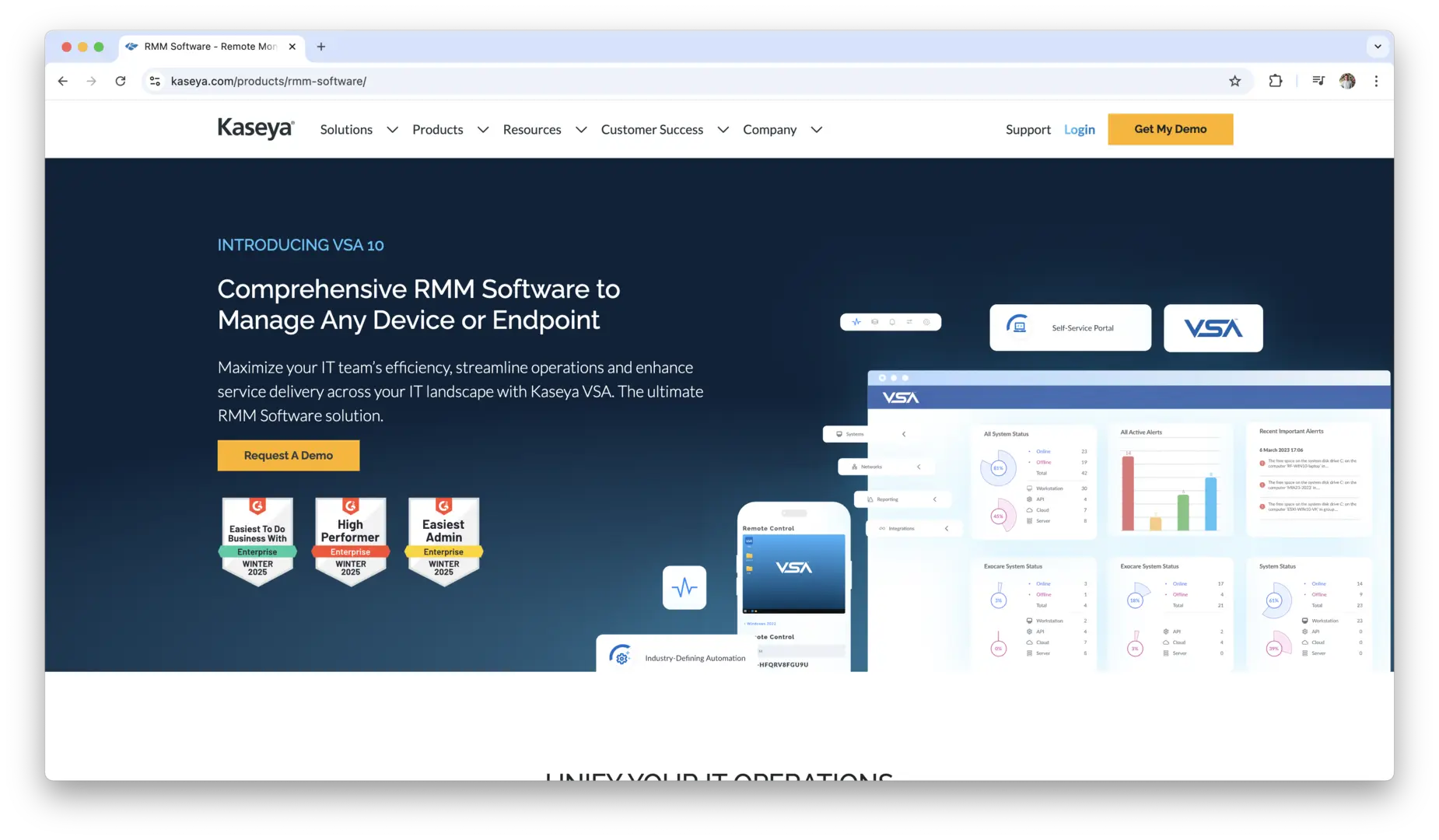Click the Easiest To Do Business With badge
Screen dimensions: 1439x840
pos(257,541)
